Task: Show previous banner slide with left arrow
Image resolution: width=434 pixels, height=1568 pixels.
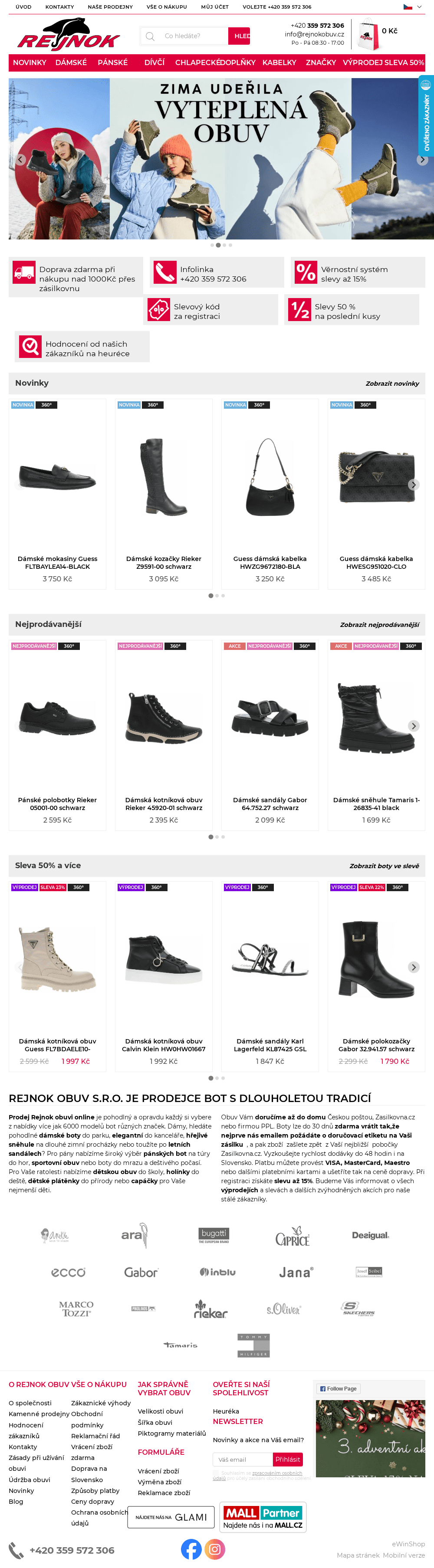Action: (x=20, y=160)
